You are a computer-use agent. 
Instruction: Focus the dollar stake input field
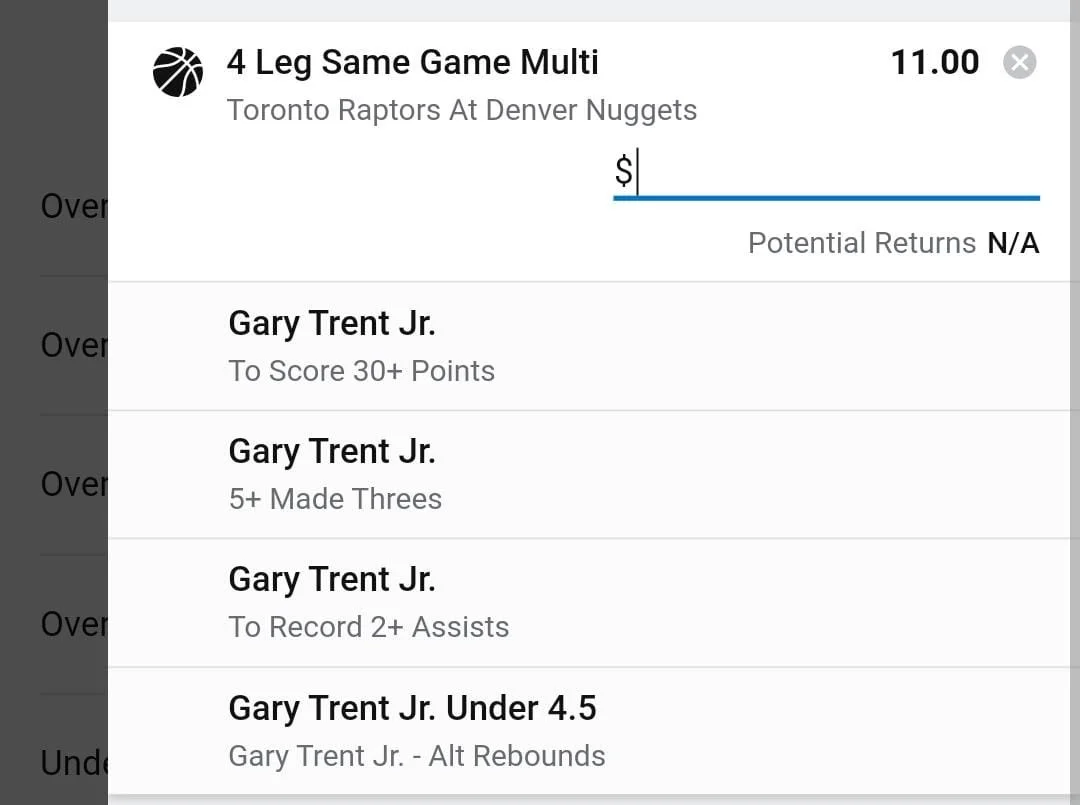[827, 174]
